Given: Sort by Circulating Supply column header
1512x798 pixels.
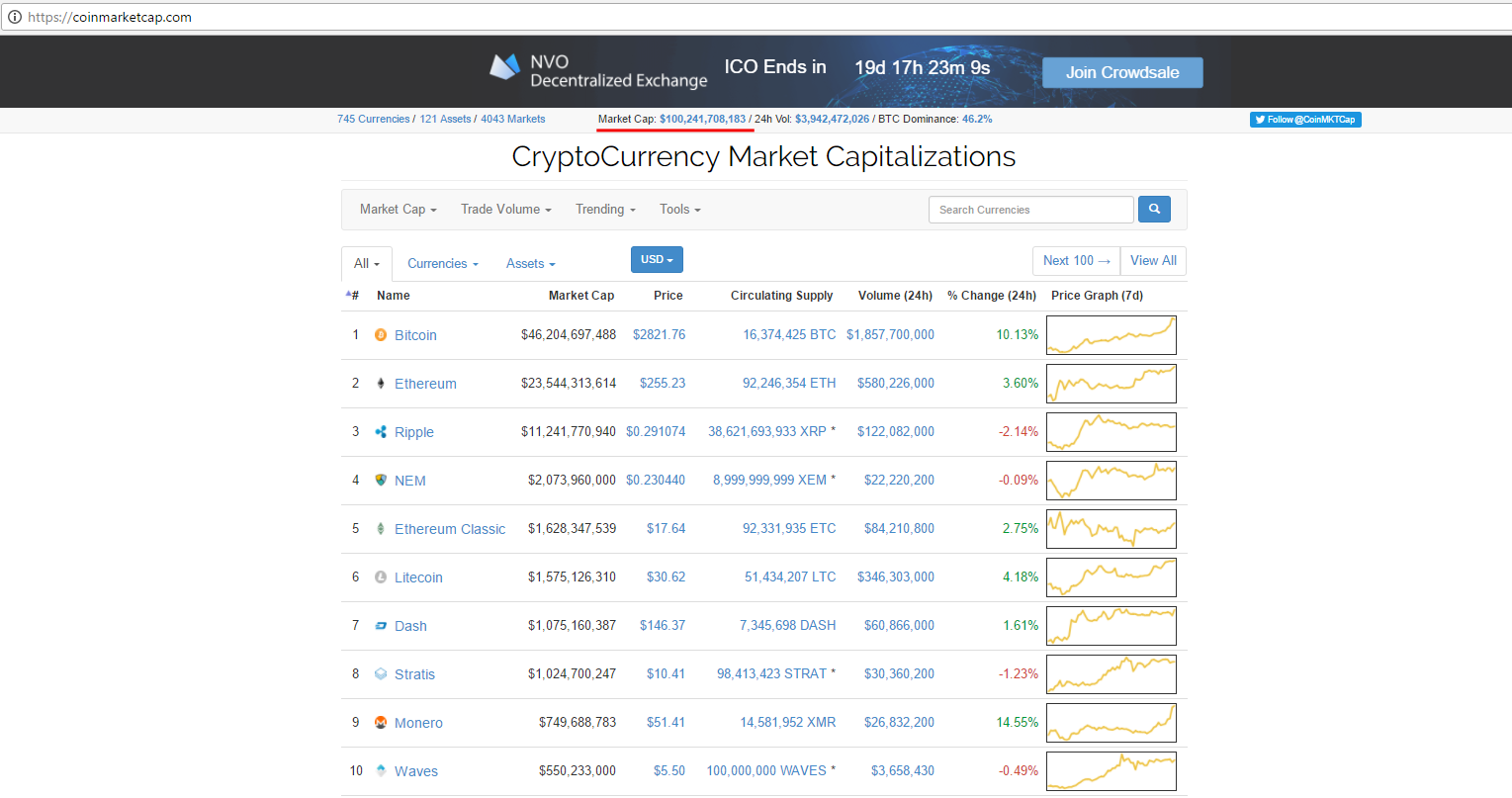Looking at the screenshot, I should (x=782, y=296).
